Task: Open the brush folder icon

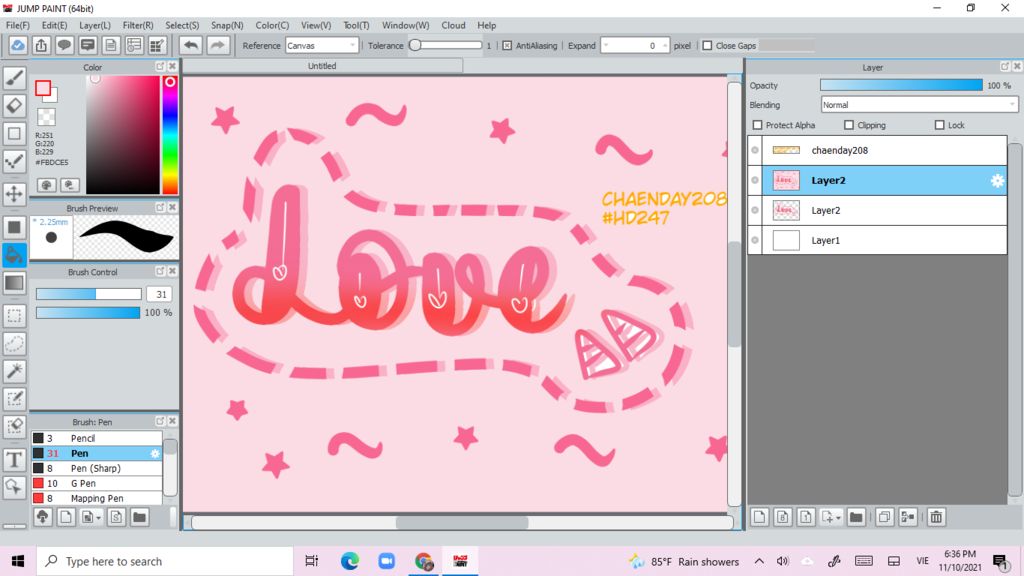Action: (139, 517)
